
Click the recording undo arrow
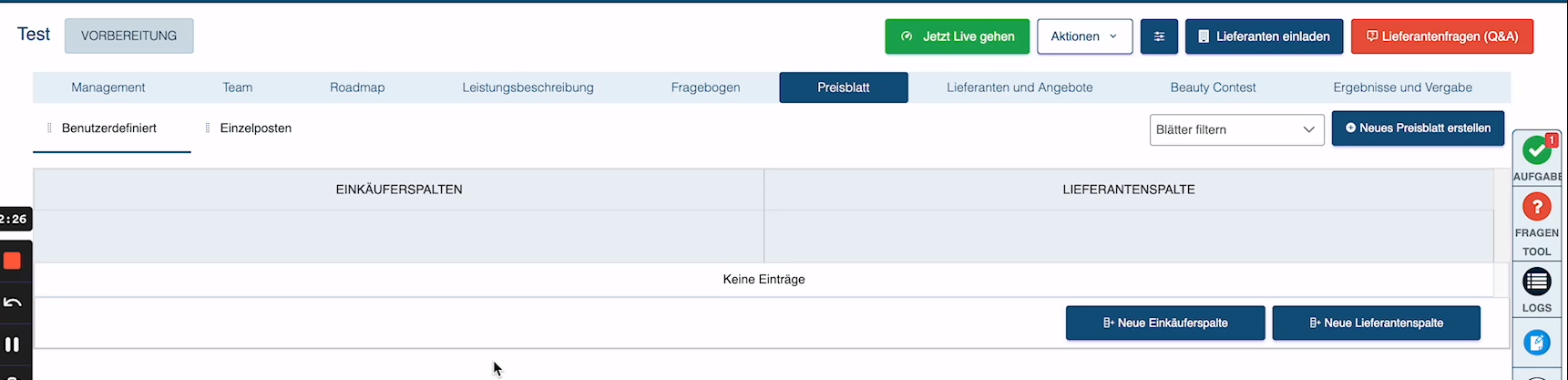(x=13, y=303)
